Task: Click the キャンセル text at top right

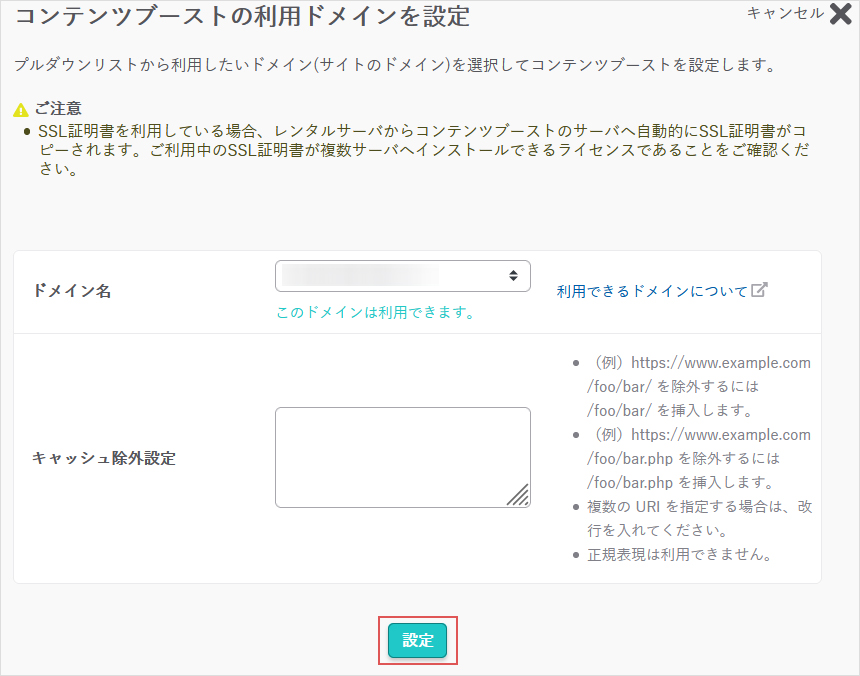Action: pos(785,13)
